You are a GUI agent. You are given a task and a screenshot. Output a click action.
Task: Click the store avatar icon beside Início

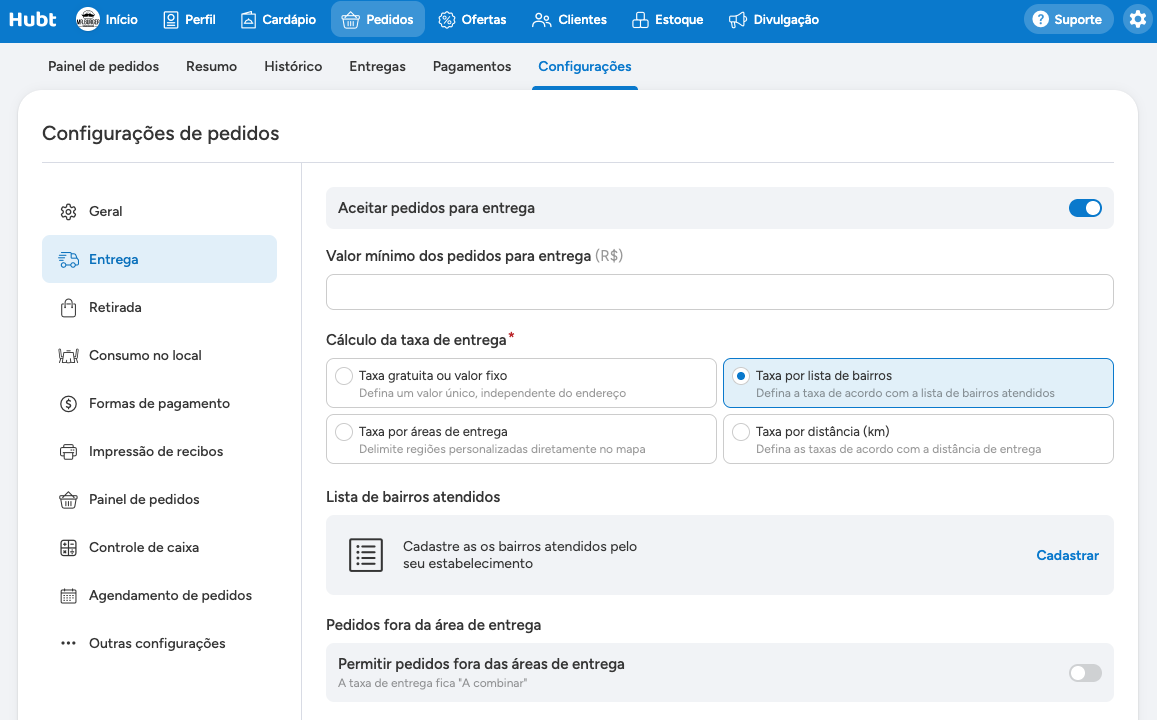pyautogui.click(x=88, y=19)
